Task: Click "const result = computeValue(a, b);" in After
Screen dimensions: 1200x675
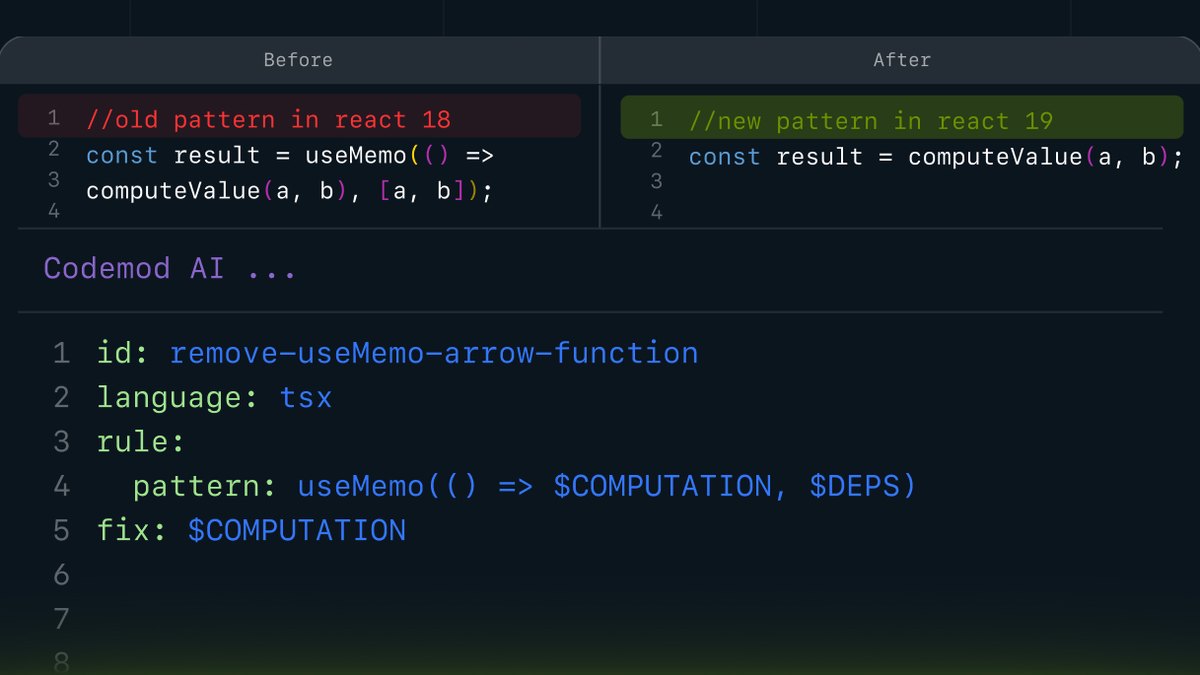Action: pos(936,157)
